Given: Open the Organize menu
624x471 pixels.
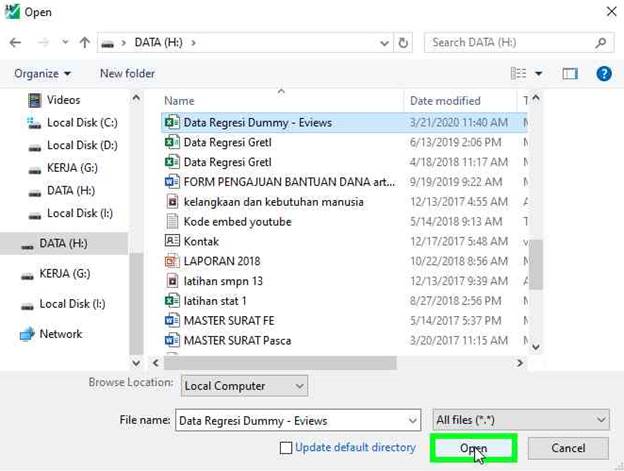Looking at the screenshot, I should click(x=42, y=73).
